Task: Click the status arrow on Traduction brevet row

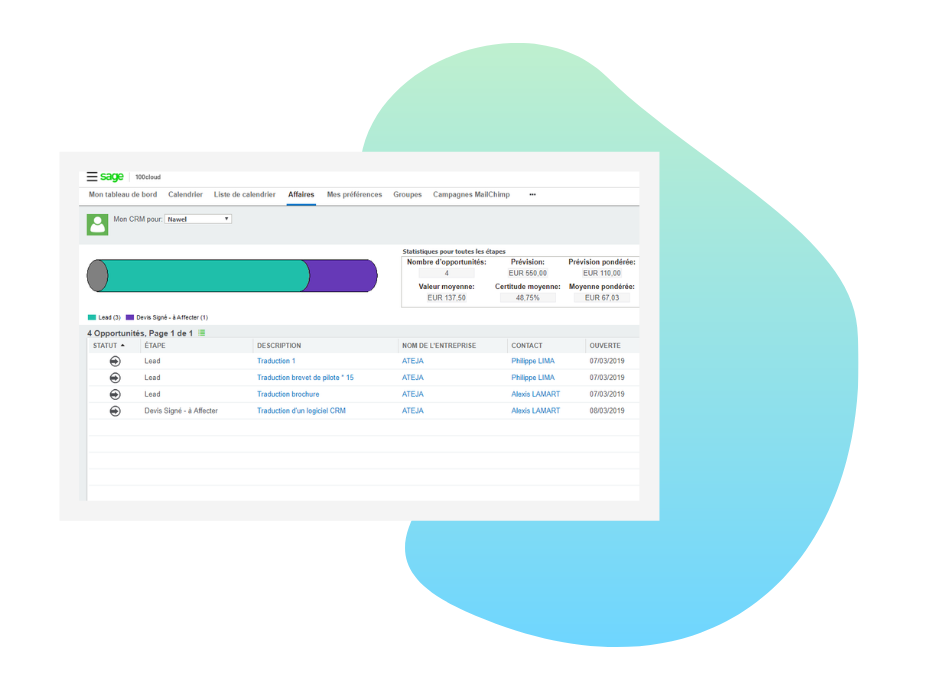Action: (114, 378)
